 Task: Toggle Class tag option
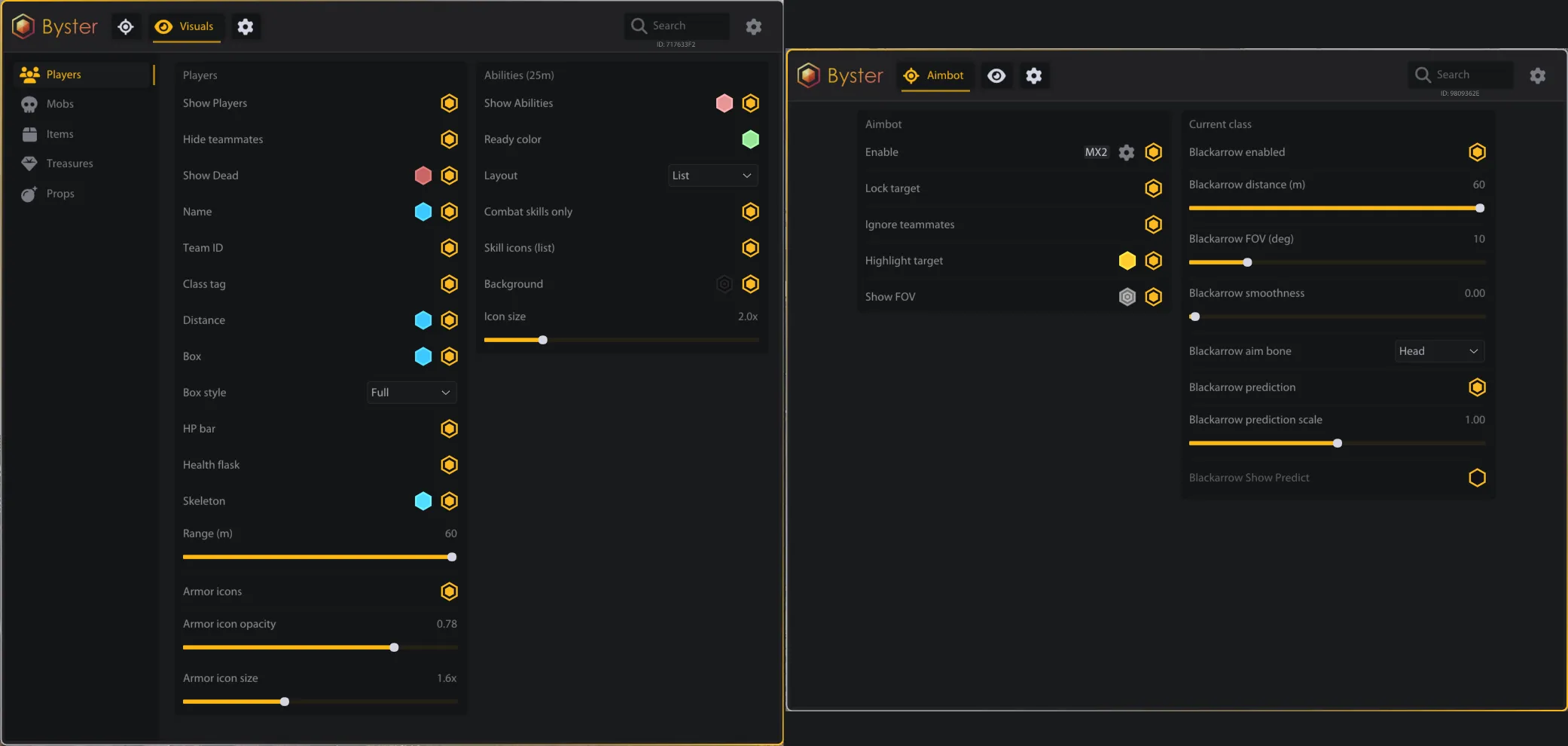(450, 284)
